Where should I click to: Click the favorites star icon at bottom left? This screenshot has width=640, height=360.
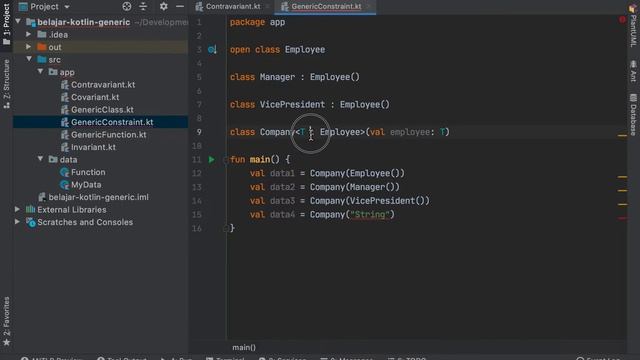[6, 342]
